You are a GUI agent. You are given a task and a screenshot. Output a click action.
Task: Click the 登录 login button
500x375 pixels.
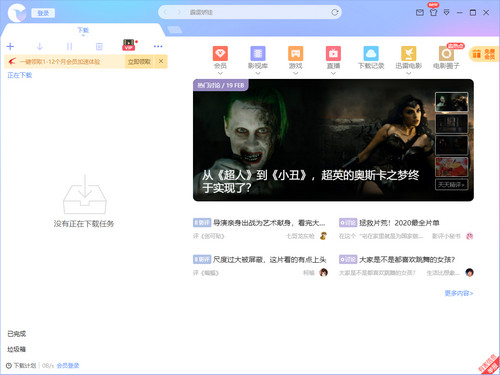43,13
